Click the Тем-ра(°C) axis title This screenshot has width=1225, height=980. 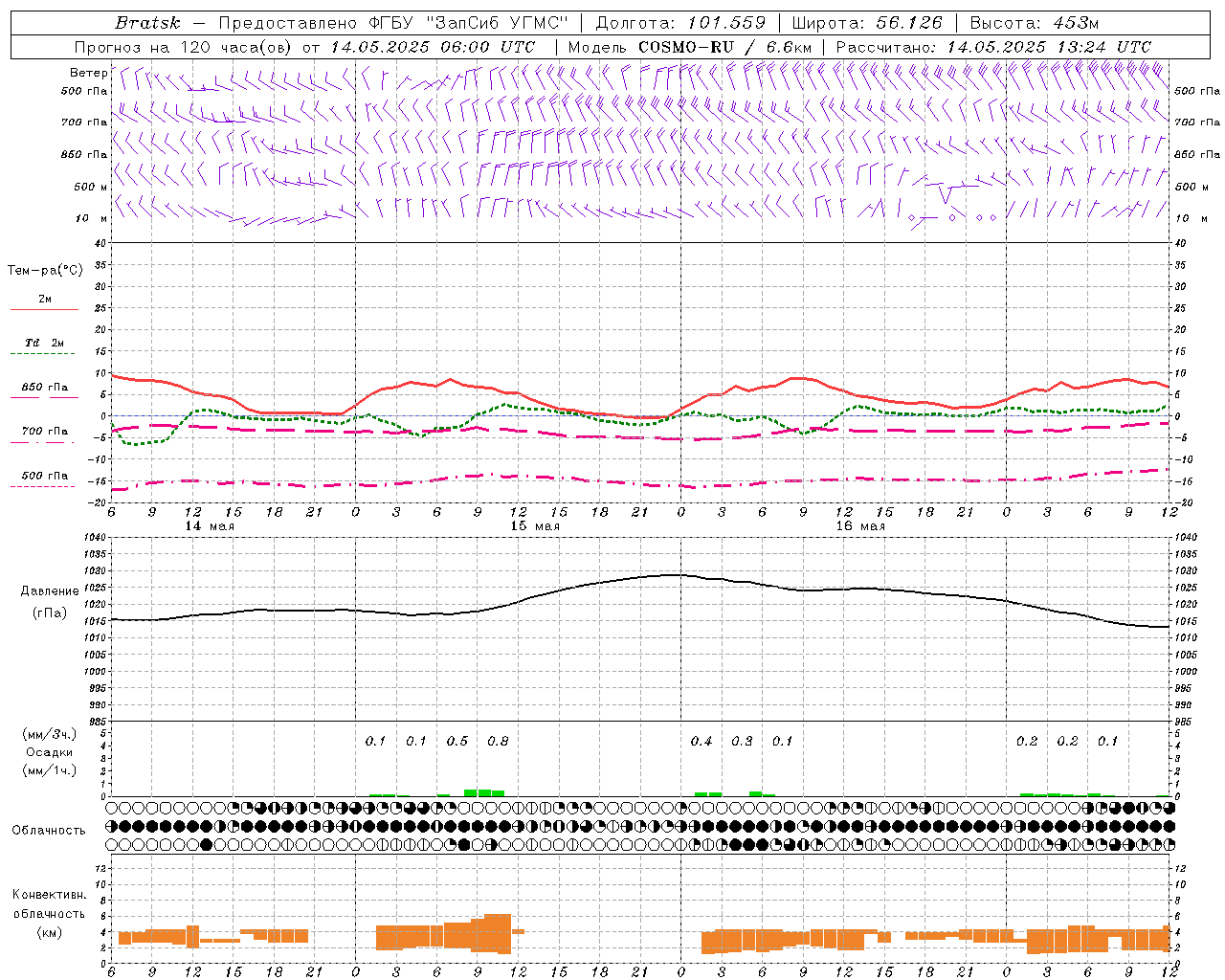click(x=45, y=271)
